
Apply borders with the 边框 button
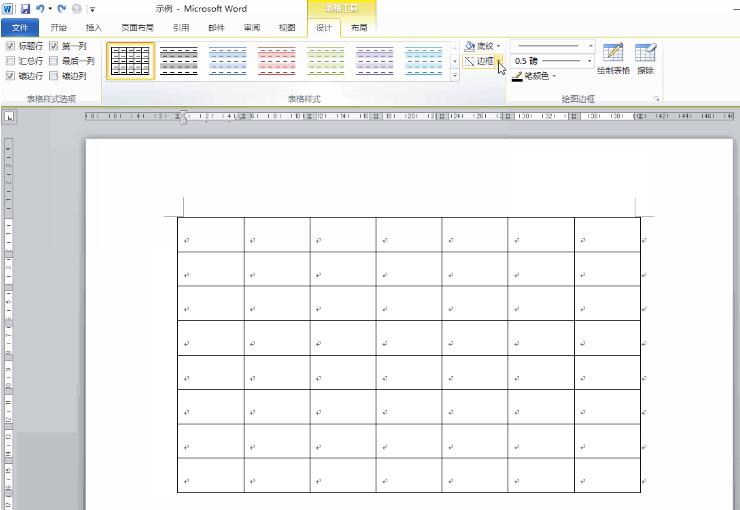pyautogui.click(x=479, y=61)
